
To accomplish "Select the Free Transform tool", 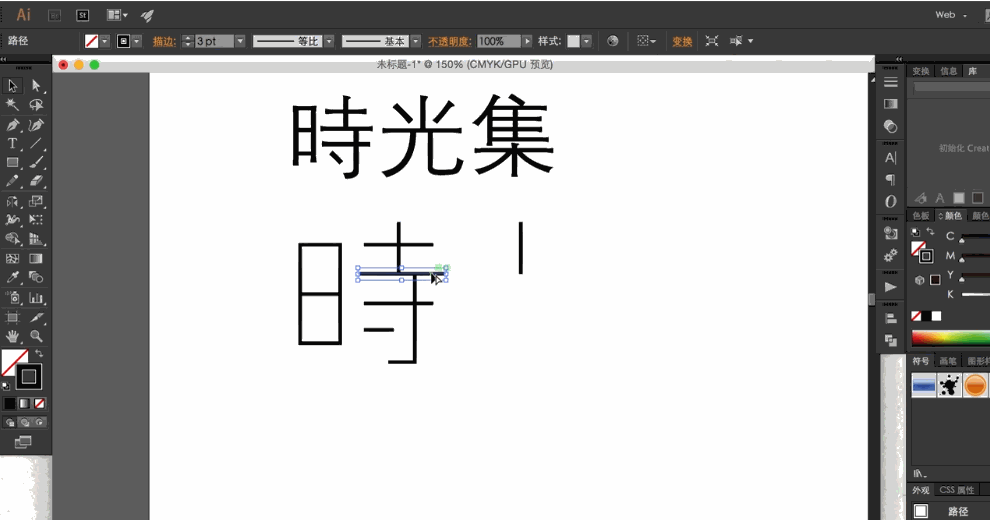I will (36, 220).
